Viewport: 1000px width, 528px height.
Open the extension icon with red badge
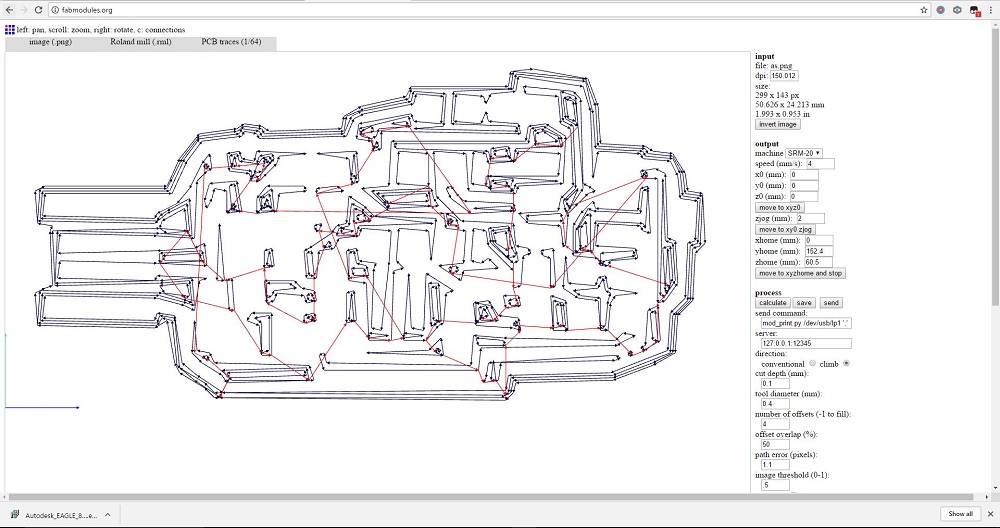[974, 10]
